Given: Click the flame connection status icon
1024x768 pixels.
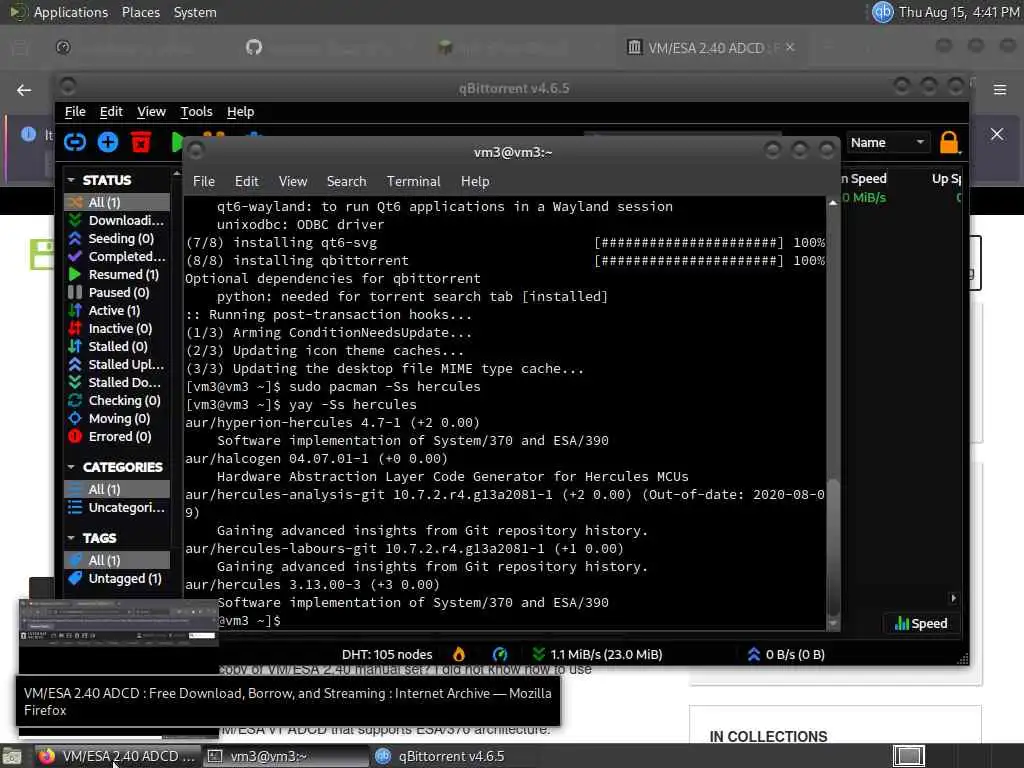Looking at the screenshot, I should point(459,654).
